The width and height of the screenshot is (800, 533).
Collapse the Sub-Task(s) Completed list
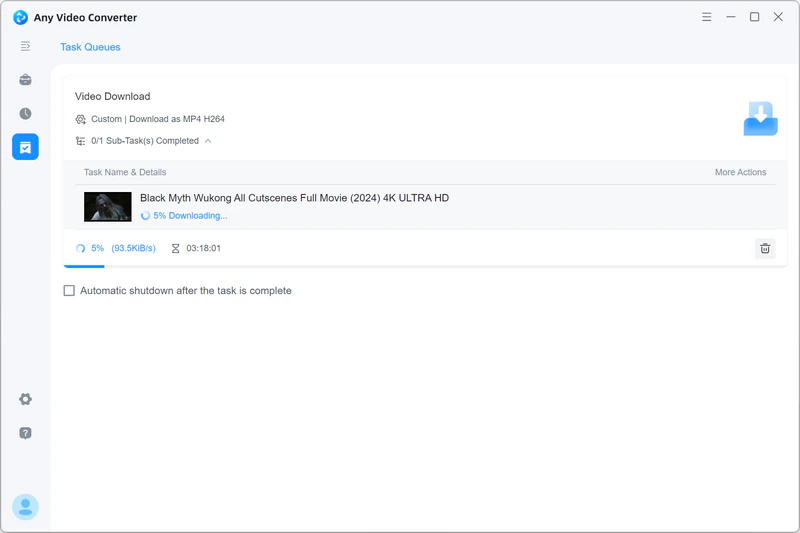pyautogui.click(x=208, y=141)
